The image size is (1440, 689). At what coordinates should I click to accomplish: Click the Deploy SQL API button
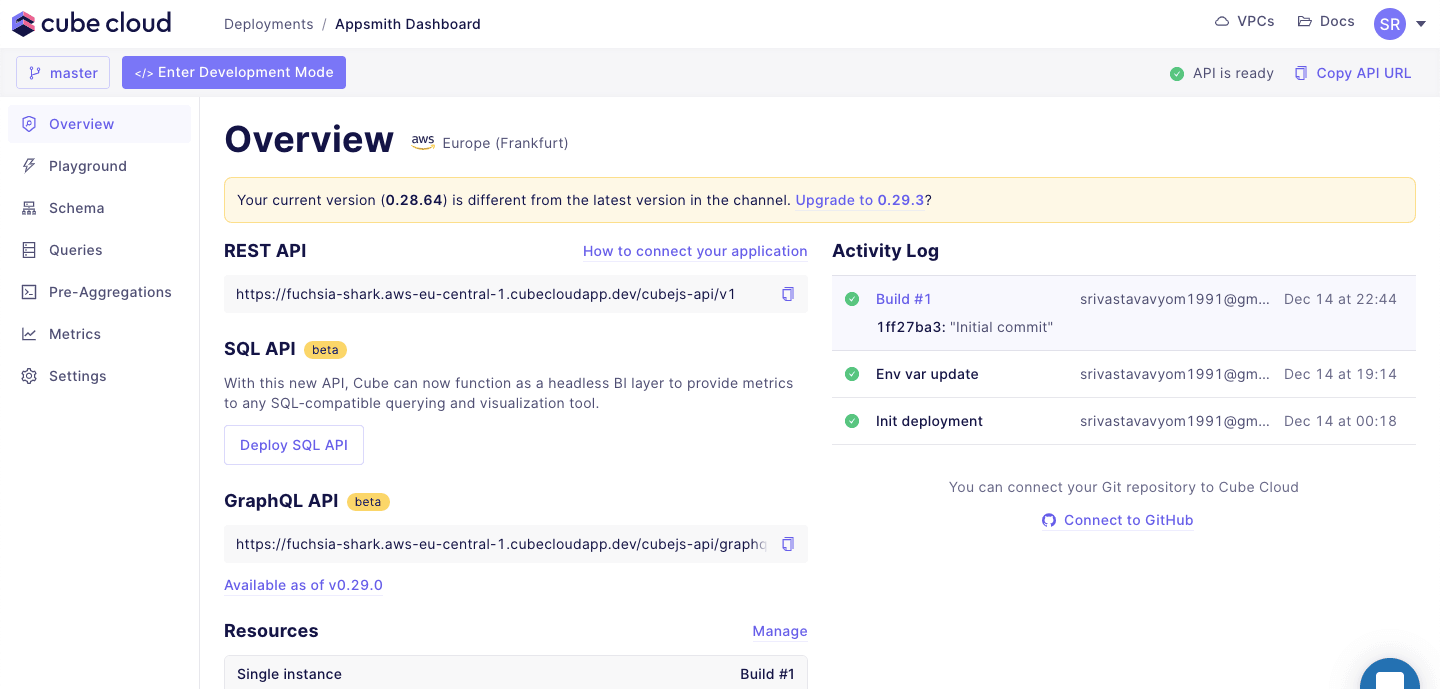point(294,445)
